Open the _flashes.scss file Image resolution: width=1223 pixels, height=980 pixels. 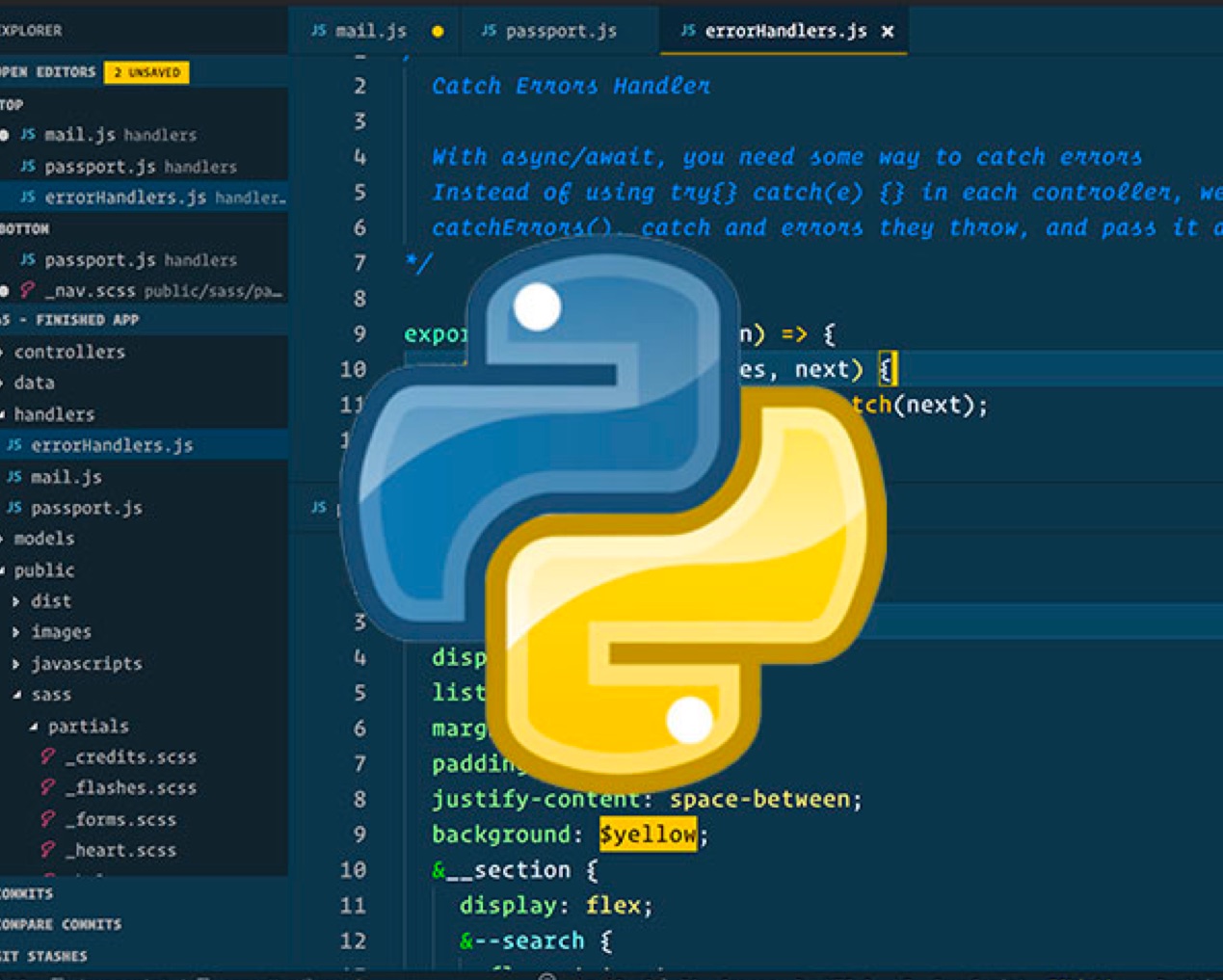[x=144, y=787]
